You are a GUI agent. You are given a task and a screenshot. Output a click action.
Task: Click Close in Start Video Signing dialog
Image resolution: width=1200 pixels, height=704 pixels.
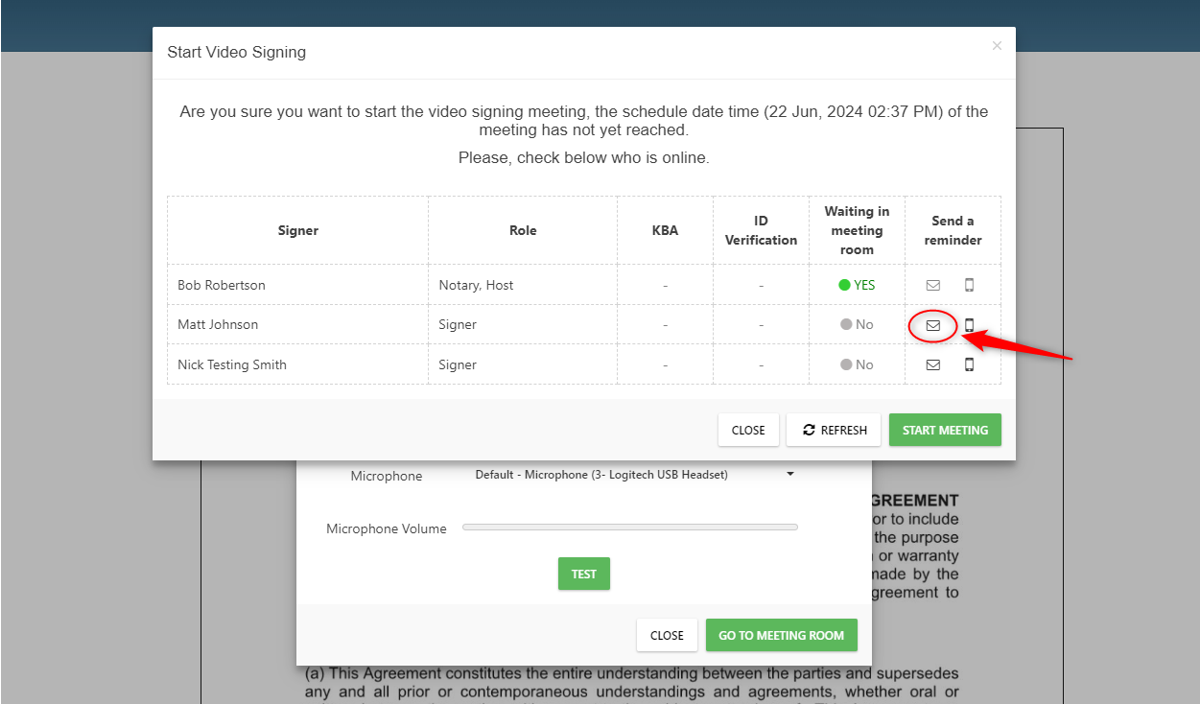748,430
